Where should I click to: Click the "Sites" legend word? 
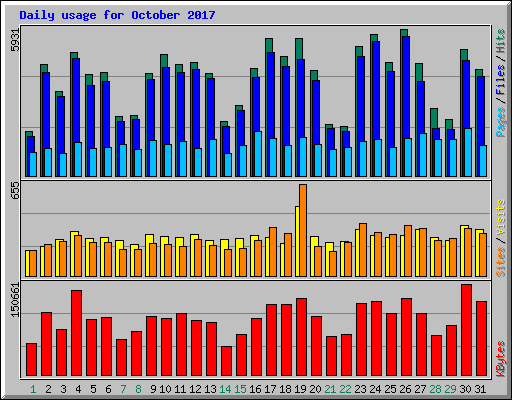click(500, 262)
